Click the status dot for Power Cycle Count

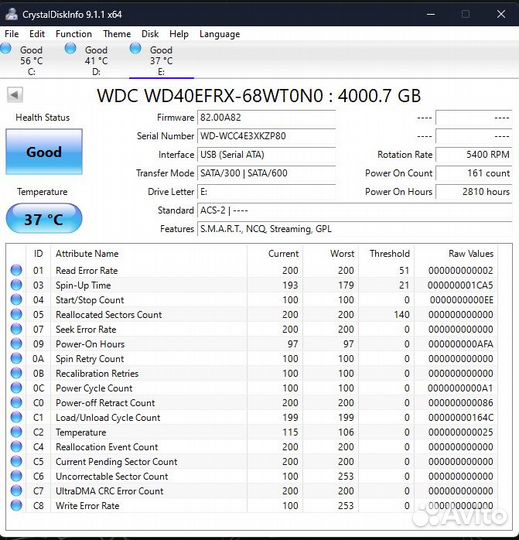pos(16,388)
